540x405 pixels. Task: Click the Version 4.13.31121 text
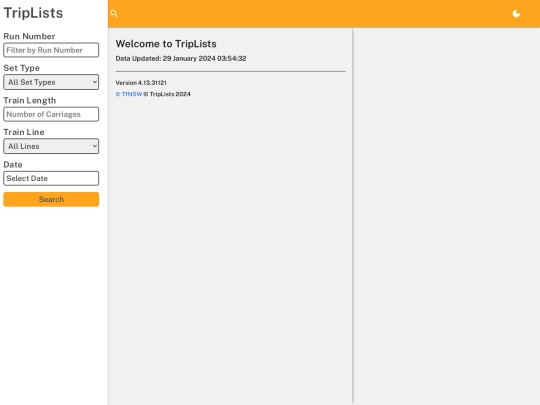141,83
